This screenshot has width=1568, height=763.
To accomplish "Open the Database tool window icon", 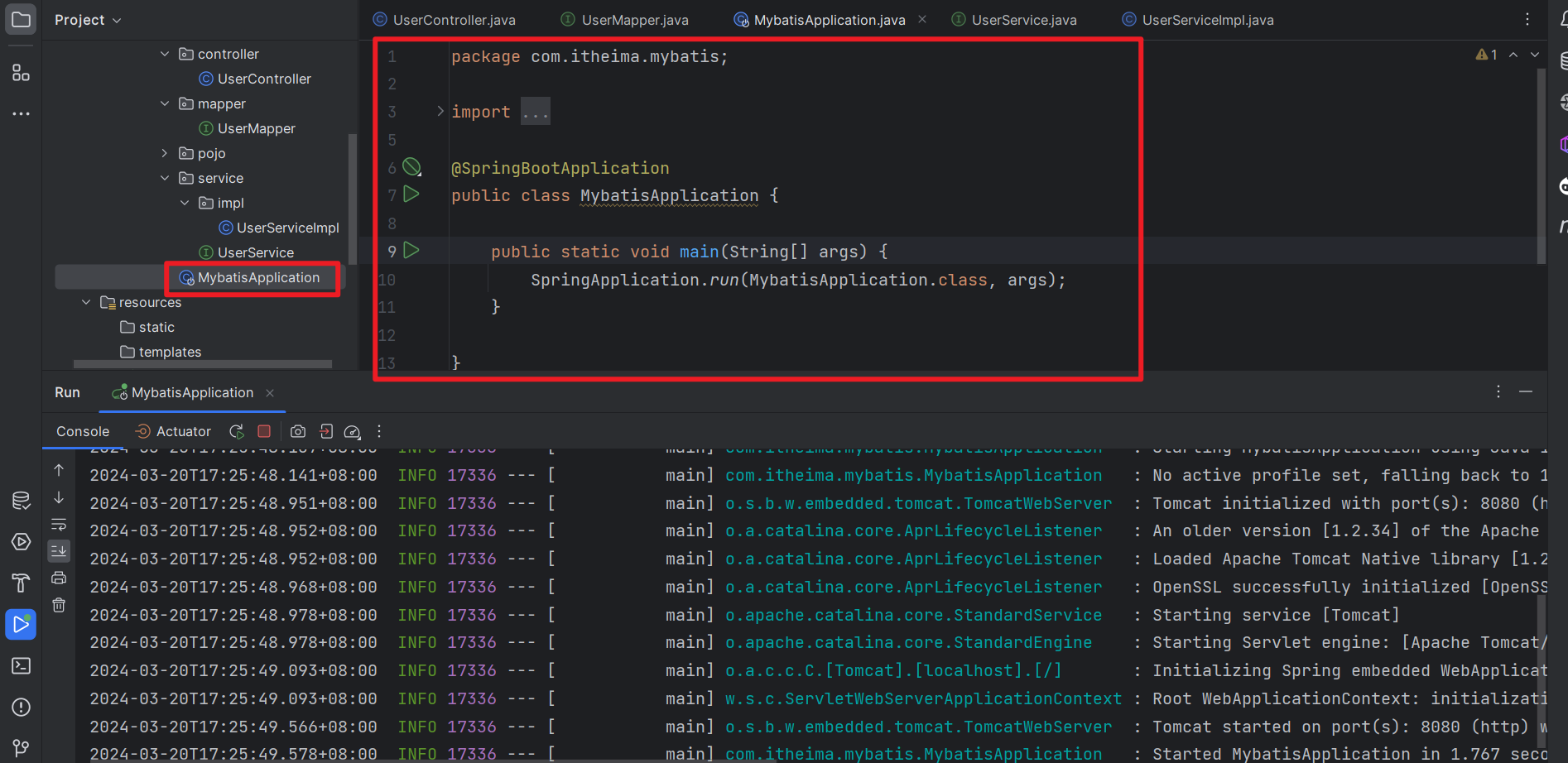I will [21, 500].
